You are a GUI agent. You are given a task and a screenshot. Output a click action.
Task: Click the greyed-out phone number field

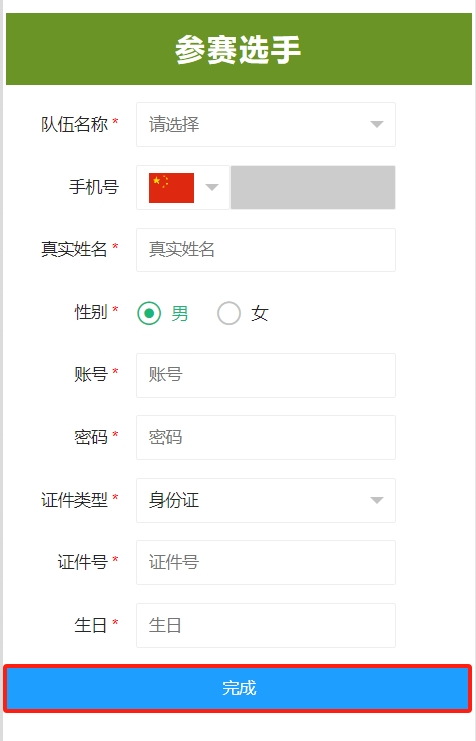[x=313, y=187]
